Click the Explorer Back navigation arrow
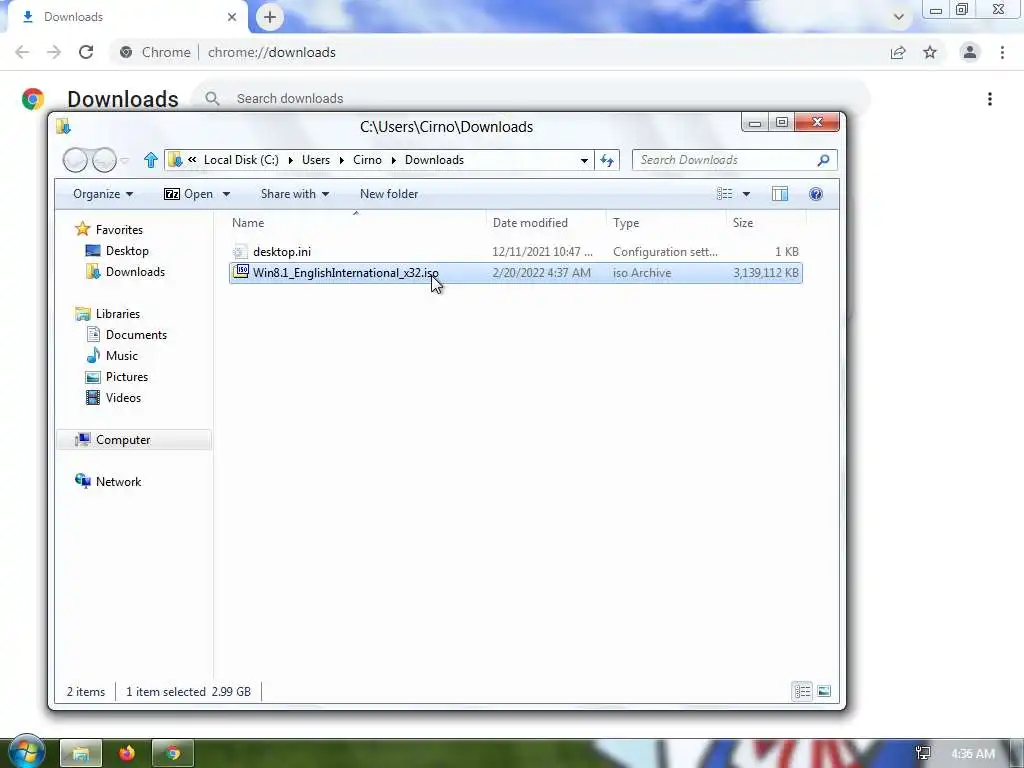This screenshot has width=1024, height=768. (75, 160)
